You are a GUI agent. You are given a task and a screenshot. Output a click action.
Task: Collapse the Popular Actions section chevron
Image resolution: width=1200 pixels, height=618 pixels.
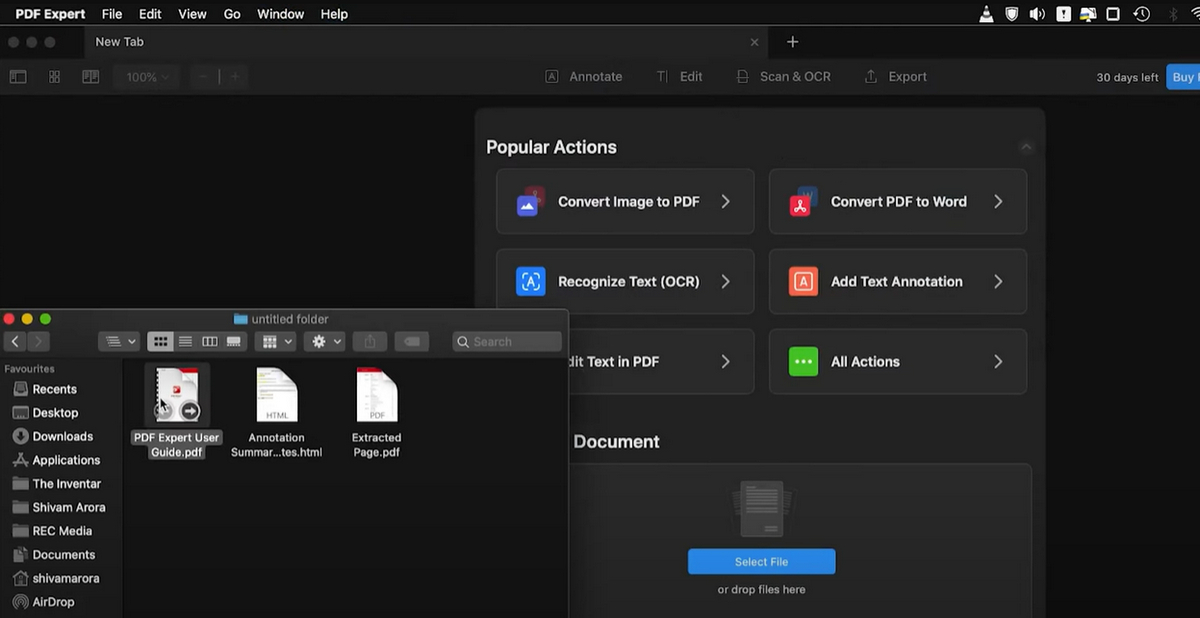[x=1026, y=146]
